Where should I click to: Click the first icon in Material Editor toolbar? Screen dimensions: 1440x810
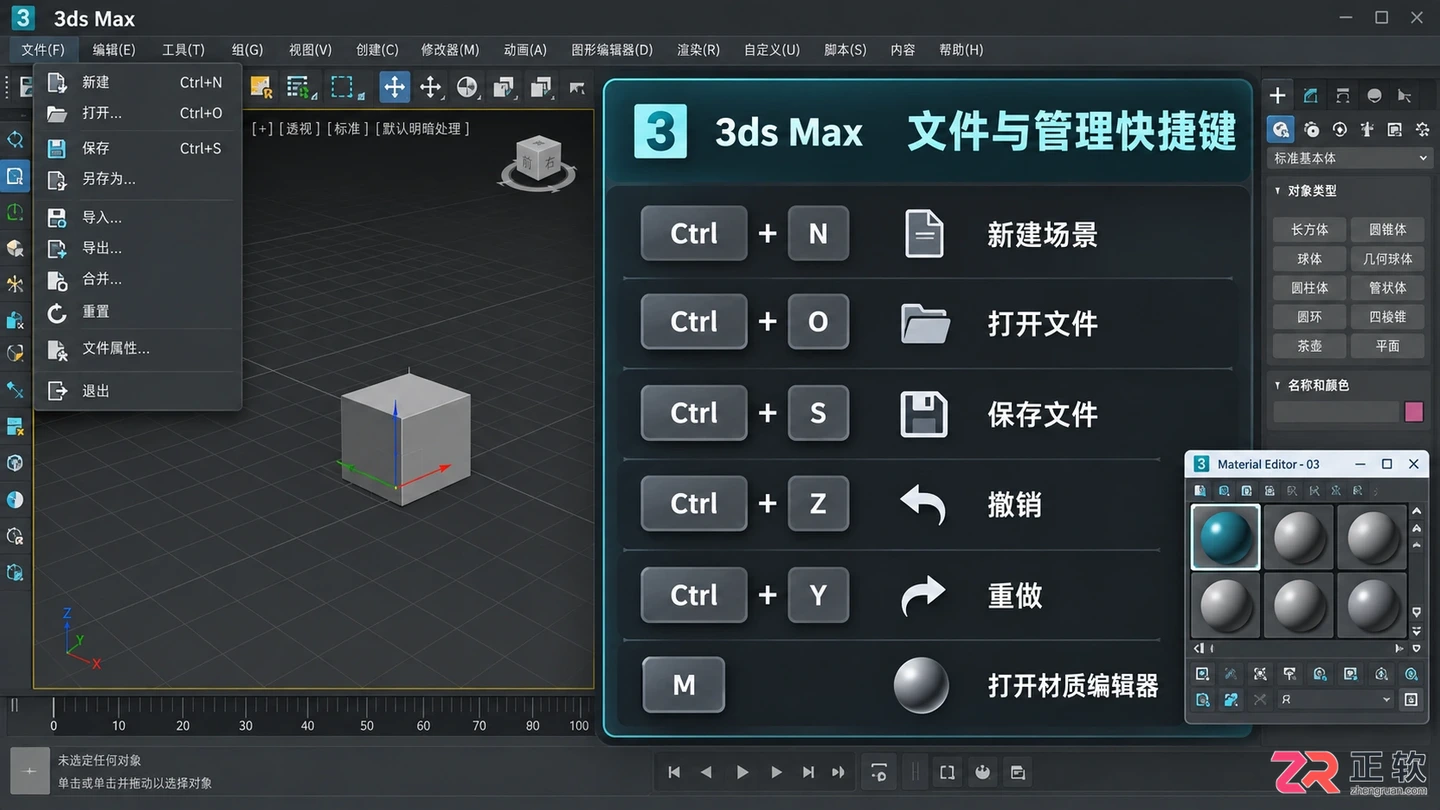click(x=1201, y=491)
